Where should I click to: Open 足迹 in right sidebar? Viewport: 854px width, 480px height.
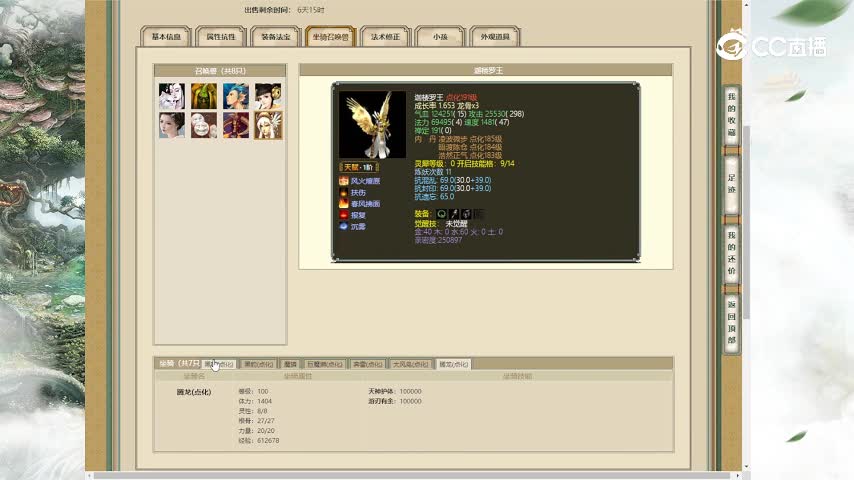pyautogui.click(x=731, y=184)
